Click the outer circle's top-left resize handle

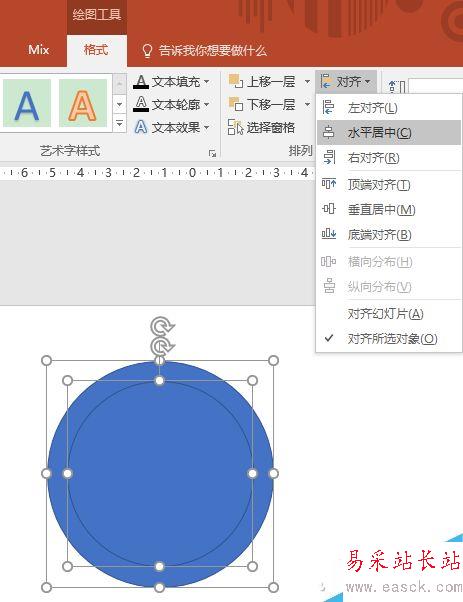coord(46,360)
